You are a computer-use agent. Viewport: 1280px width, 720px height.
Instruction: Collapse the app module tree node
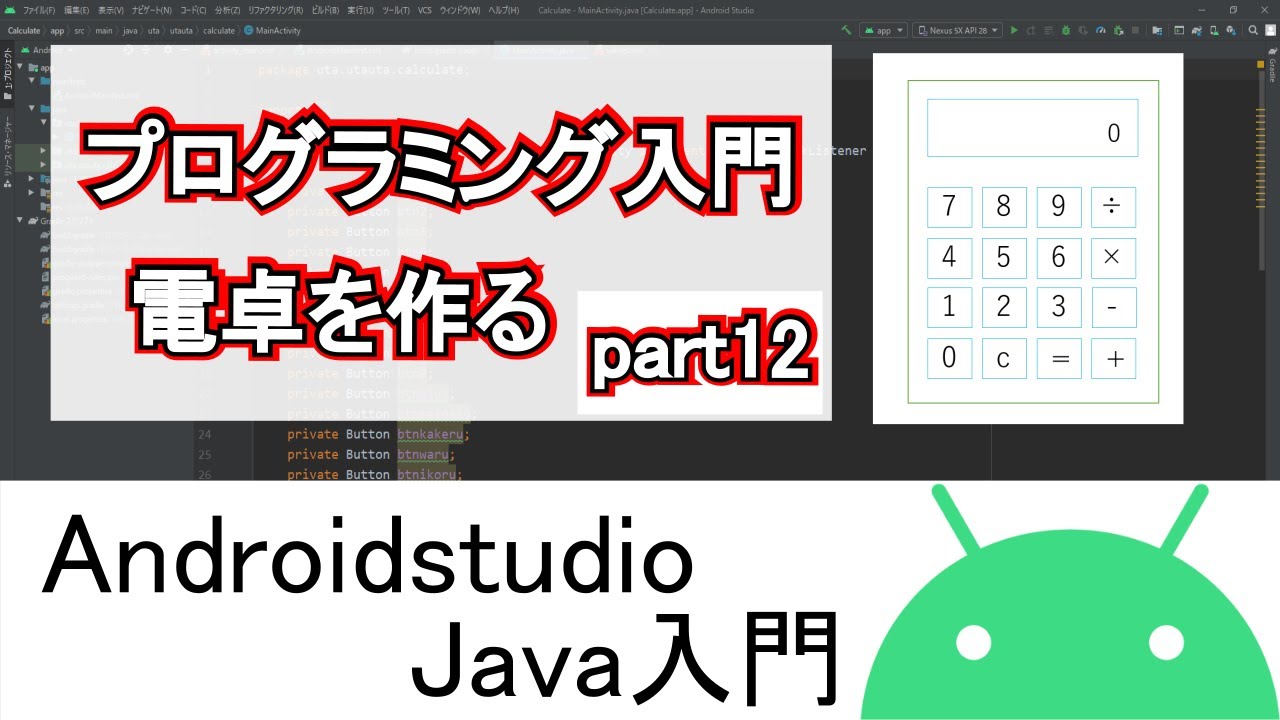pyautogui.click(x=19, y=67)
